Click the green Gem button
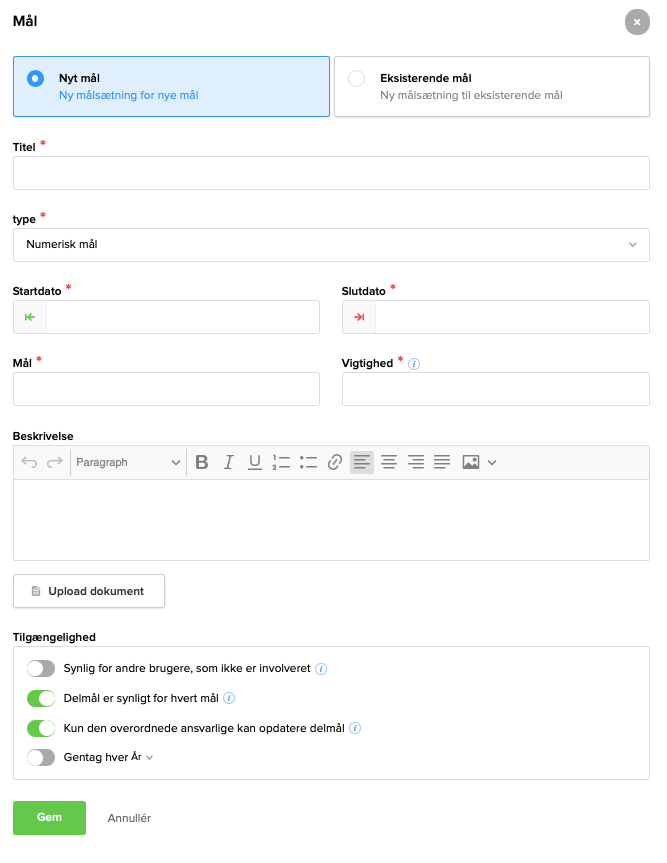This screenshot has height=863, width=667. pyautogui.click(x=49, y=817)
